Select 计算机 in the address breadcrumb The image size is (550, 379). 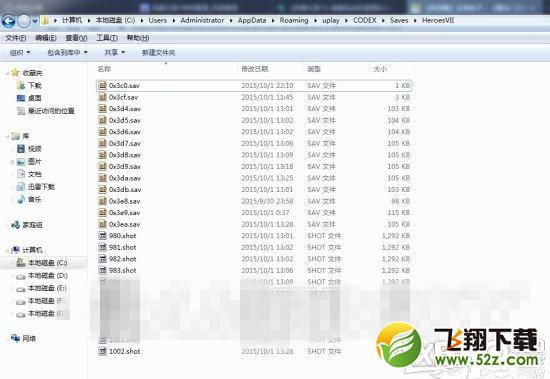(72, 20)
